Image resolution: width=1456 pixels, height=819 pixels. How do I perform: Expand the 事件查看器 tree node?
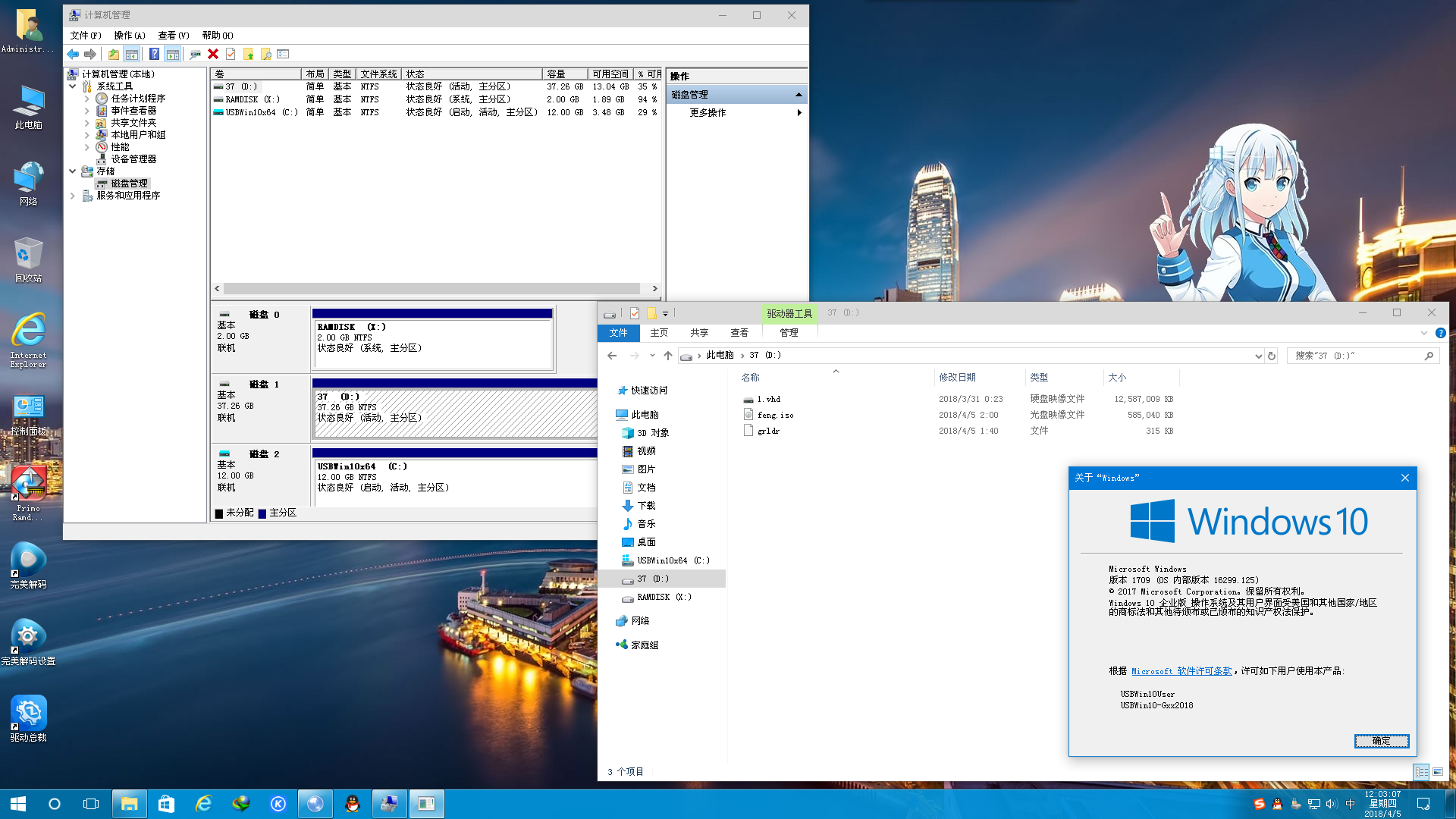point(86,111)
